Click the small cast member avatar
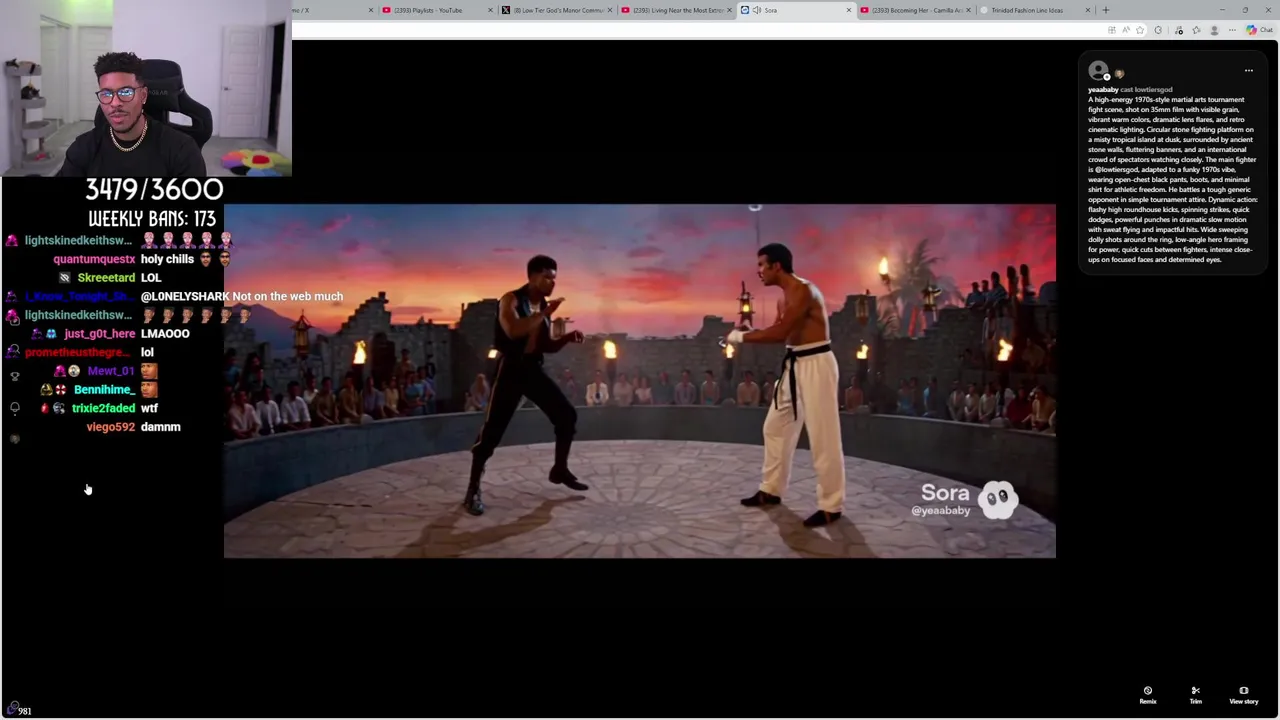The width and height of the screenshot is (1280, 720). [1119, 74]
